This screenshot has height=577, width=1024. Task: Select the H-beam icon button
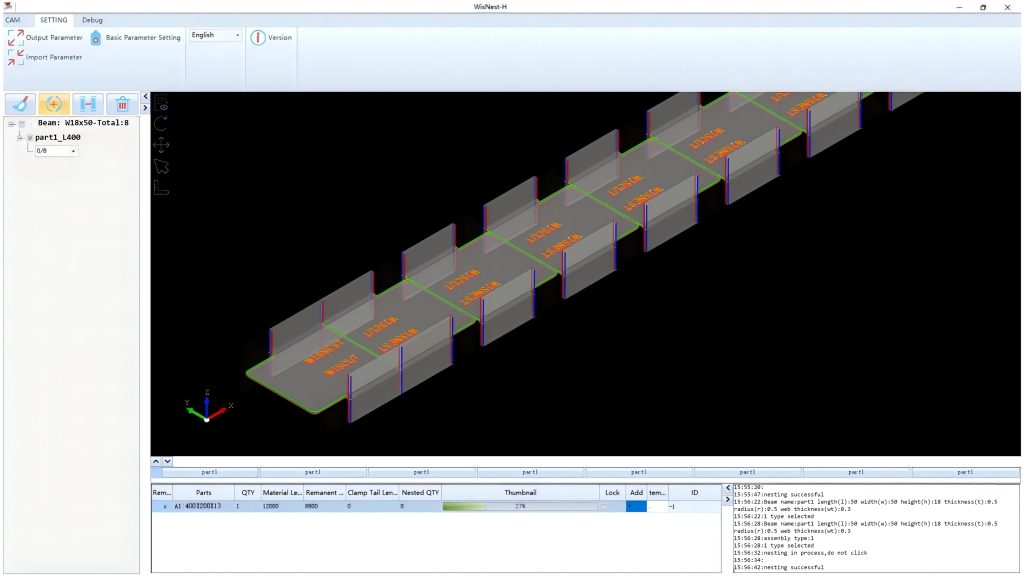point(88,104)
